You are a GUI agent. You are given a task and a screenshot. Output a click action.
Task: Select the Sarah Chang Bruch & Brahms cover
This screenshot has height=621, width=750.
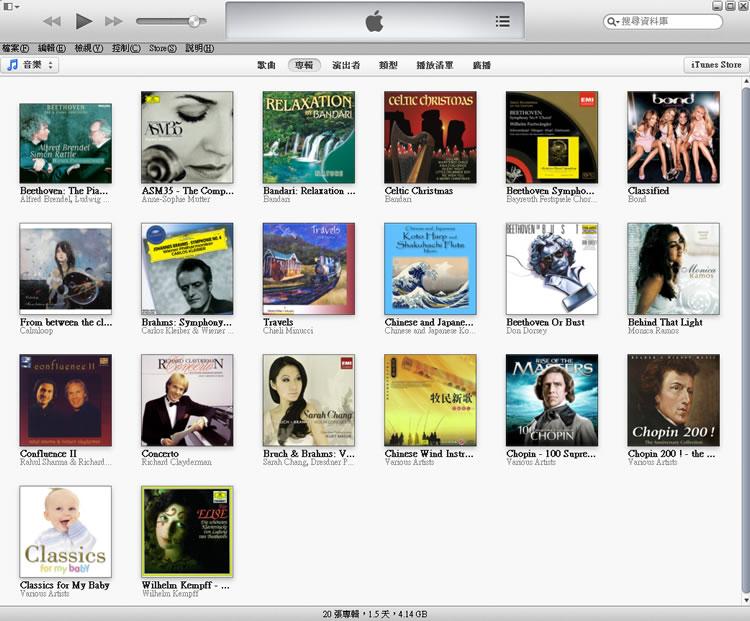pyautogui.click(x=309, y=400)
